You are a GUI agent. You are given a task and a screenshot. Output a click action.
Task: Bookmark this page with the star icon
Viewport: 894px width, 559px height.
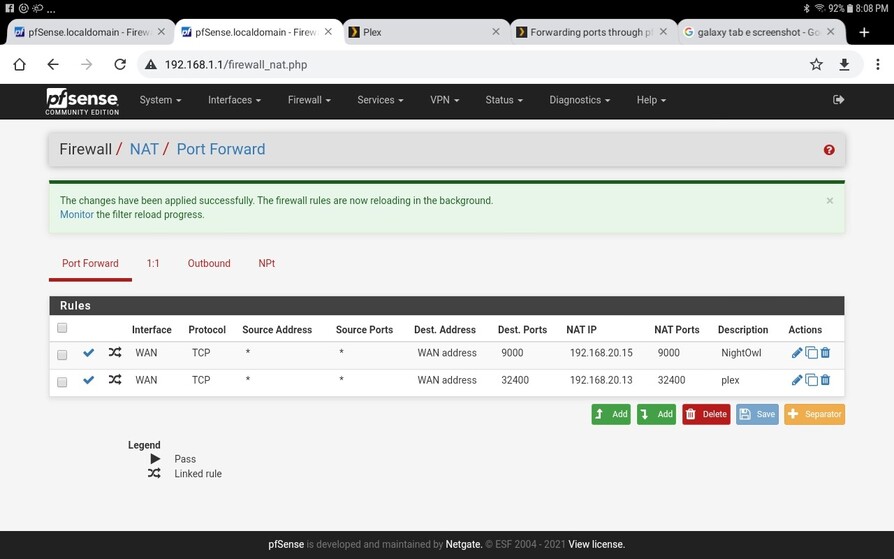[816, 64]
